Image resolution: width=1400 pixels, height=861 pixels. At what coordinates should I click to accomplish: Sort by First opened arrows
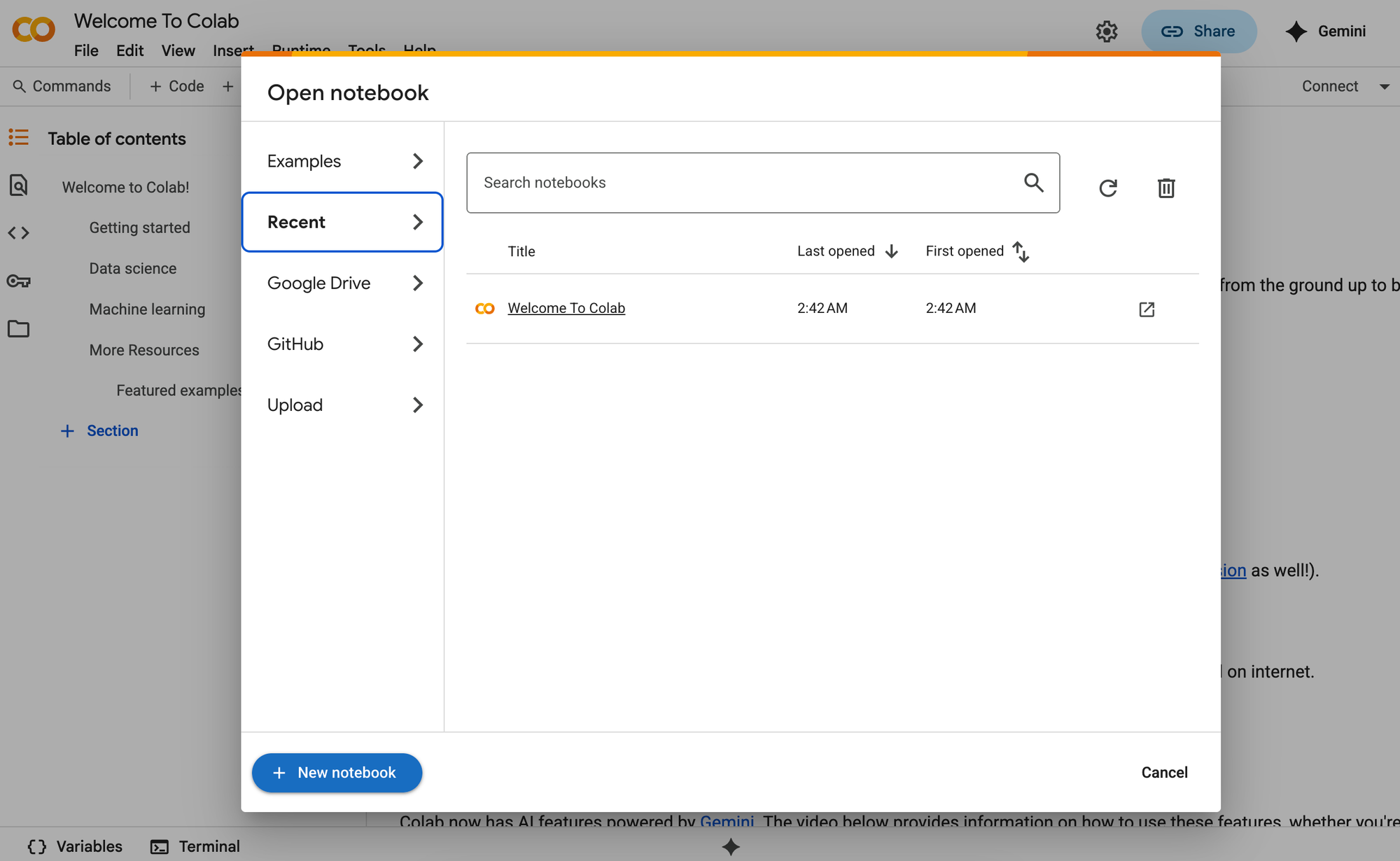1021,251
